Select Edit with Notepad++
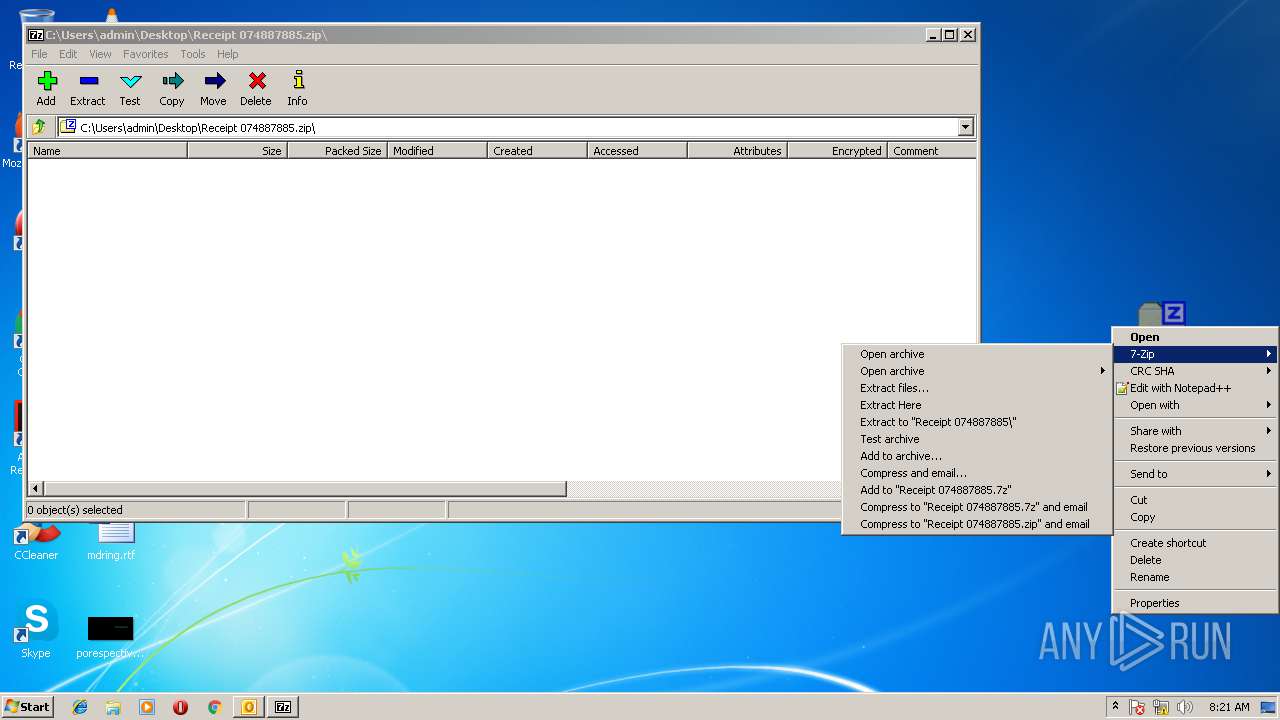The width and height of the screenshot is (1280, 720). tap(1195, 388)
